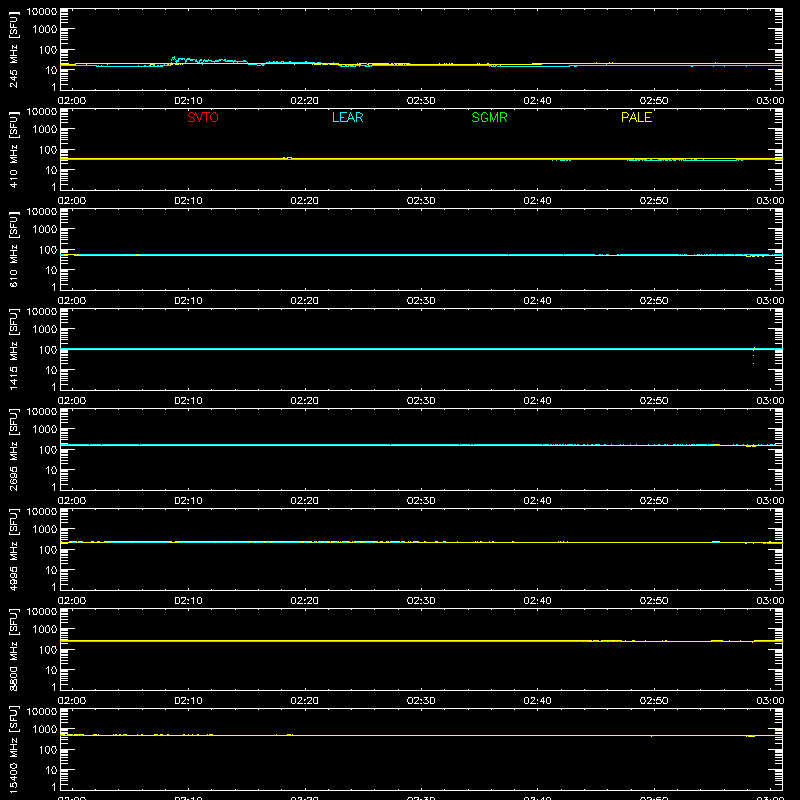
Task: Click the 10 y-axis value on the 610 MHz plot
Action: pyautogui.click(x=51, y=270)
